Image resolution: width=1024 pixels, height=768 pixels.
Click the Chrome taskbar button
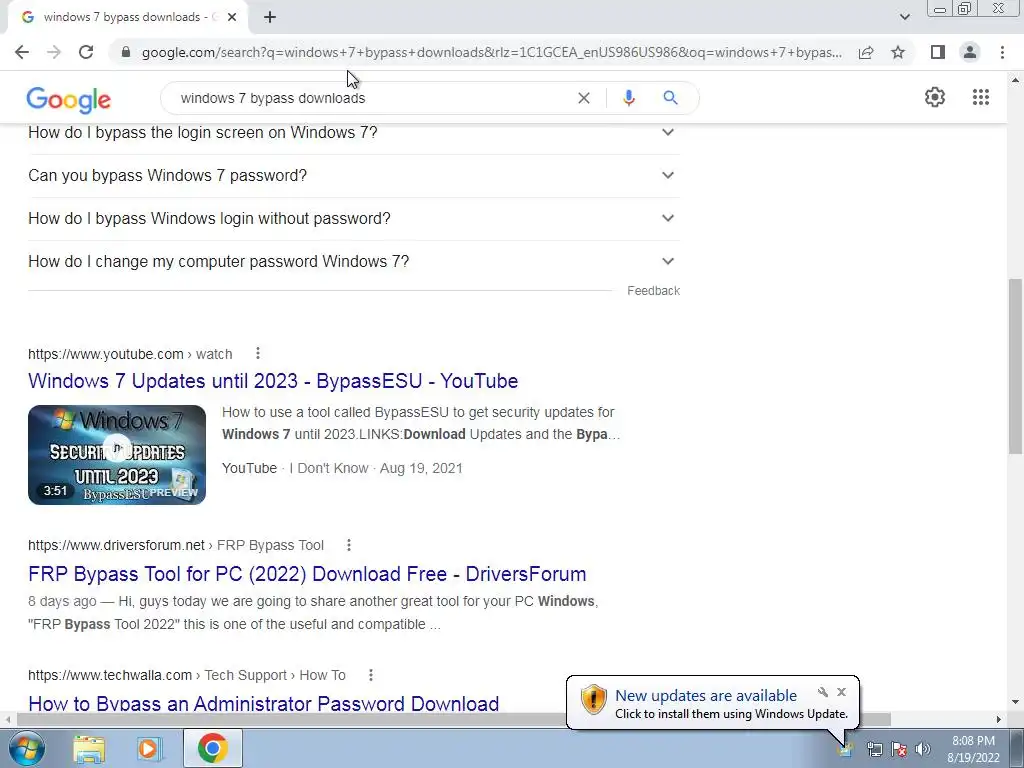[x=212, y=748]
